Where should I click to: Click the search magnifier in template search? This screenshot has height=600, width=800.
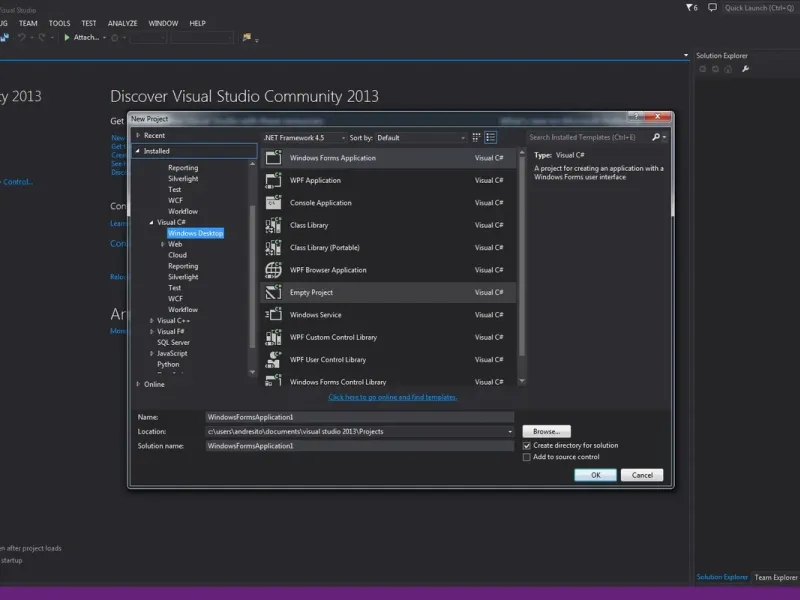pos(656,137)
